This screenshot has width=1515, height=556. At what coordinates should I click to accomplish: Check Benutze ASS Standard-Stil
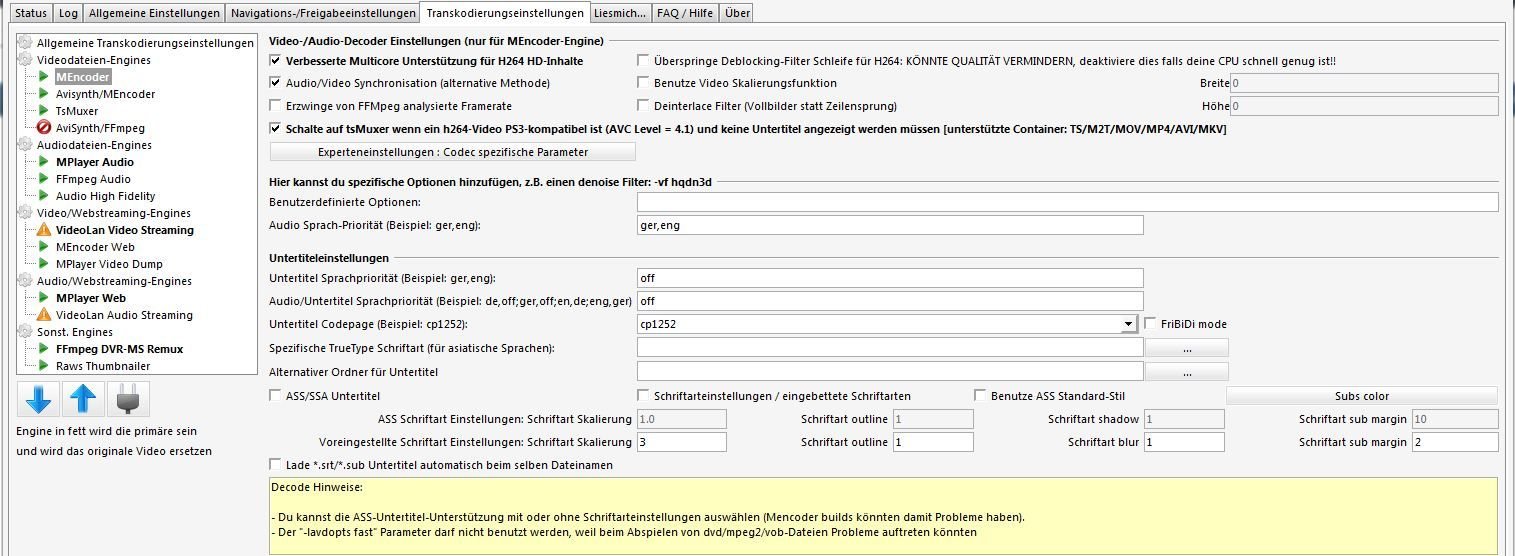tap(981, 396)
